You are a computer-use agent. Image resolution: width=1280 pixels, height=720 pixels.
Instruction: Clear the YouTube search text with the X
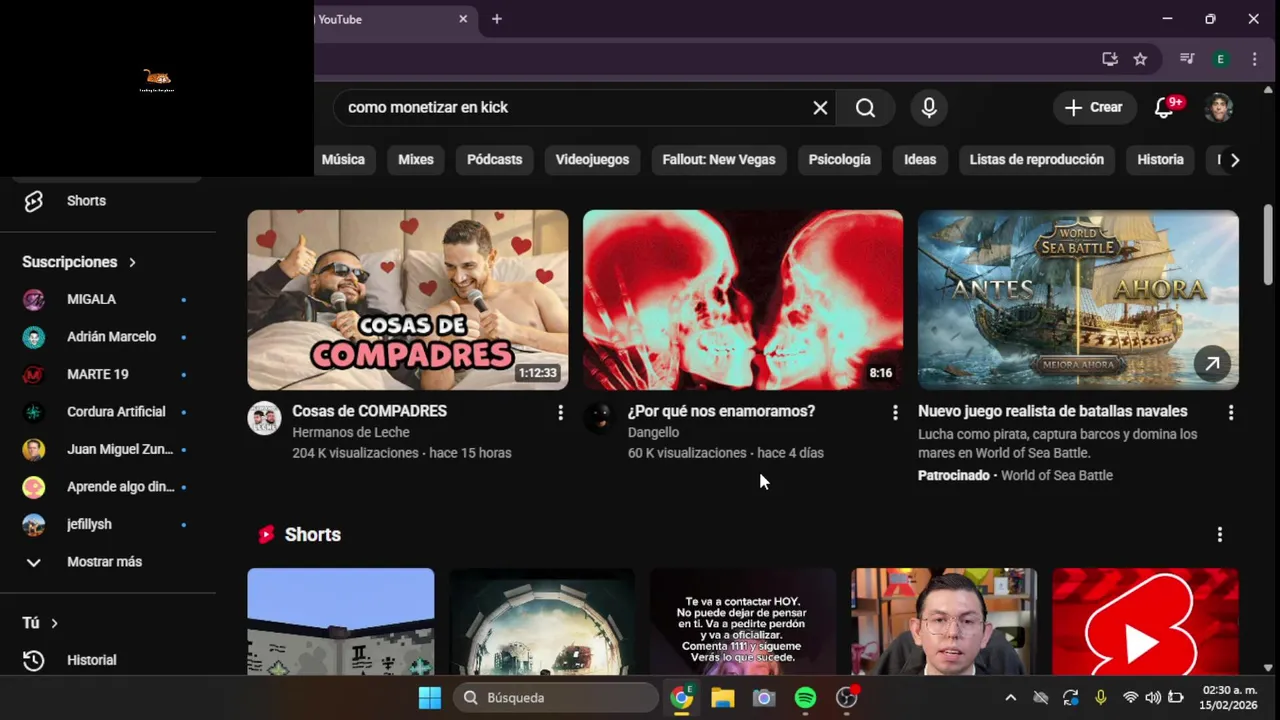tap(820, 108)
